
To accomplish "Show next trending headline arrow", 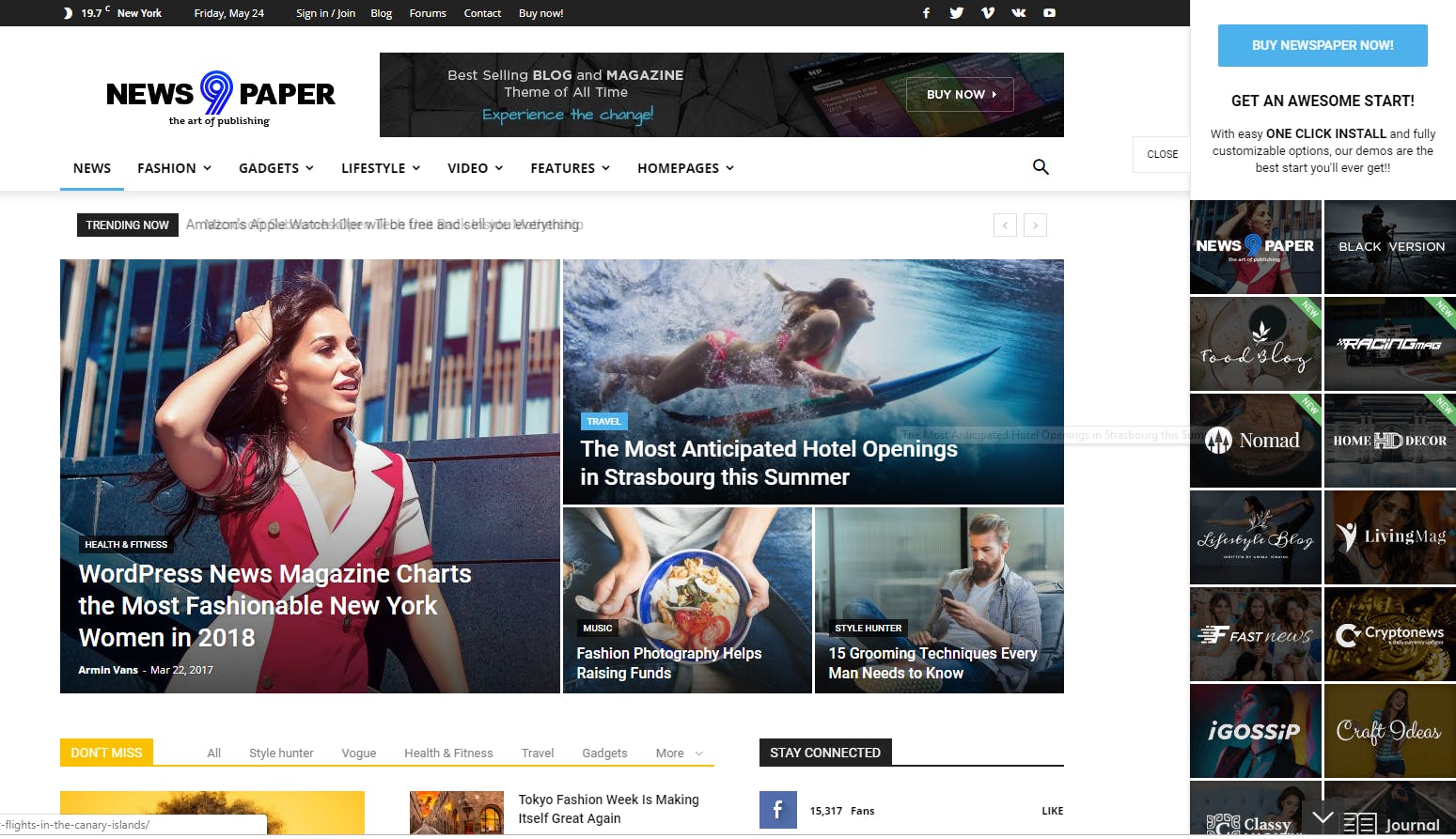I will (x=1036, y=225).
